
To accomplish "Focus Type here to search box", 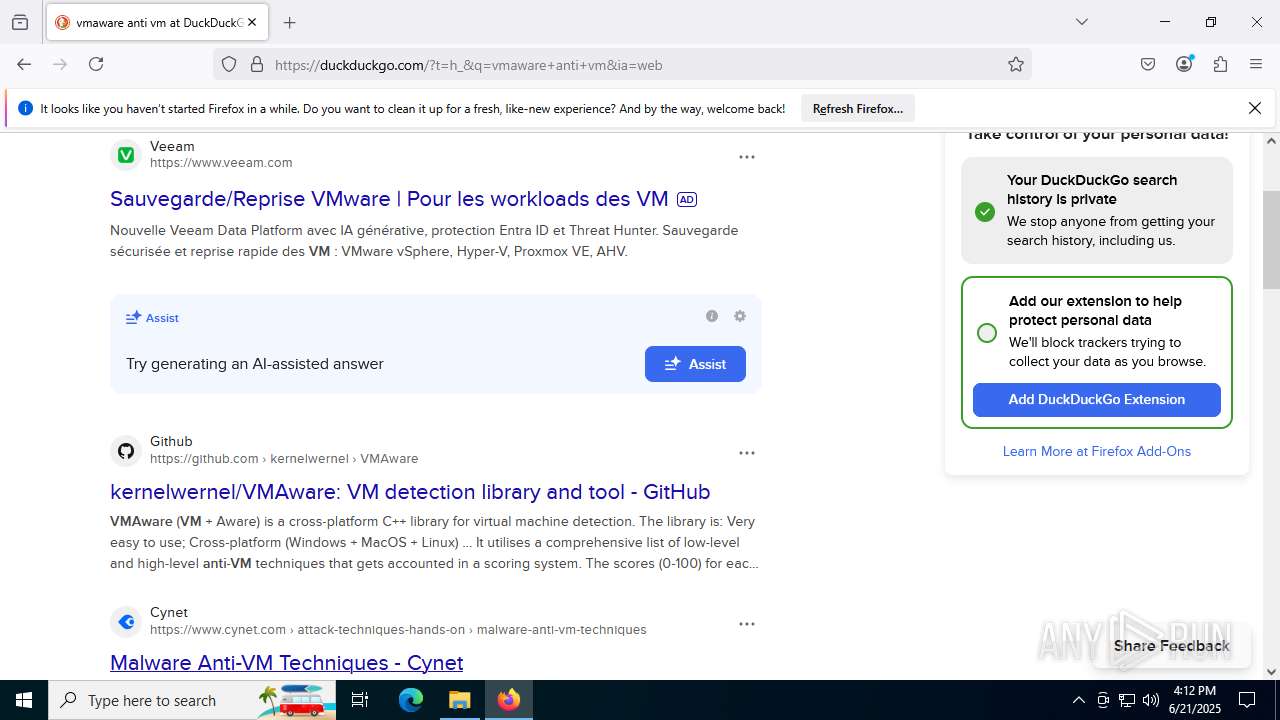I will click(192, 700).
